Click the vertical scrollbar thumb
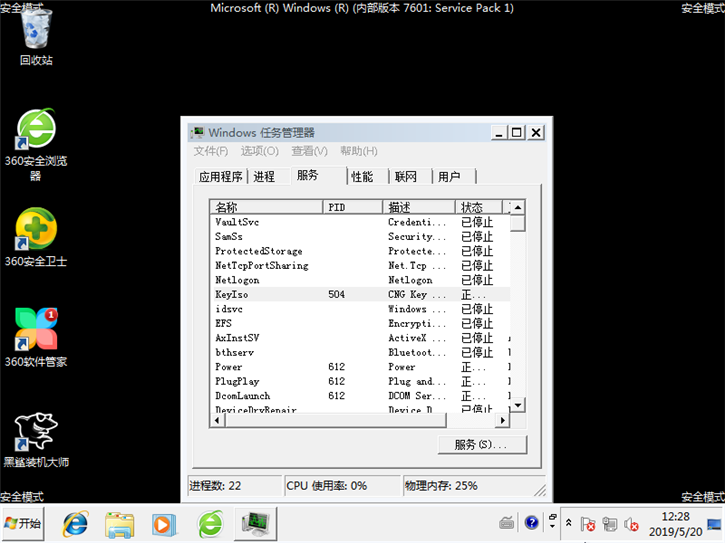The width and height of the screenshot is (725, 543). click(518, 222)
